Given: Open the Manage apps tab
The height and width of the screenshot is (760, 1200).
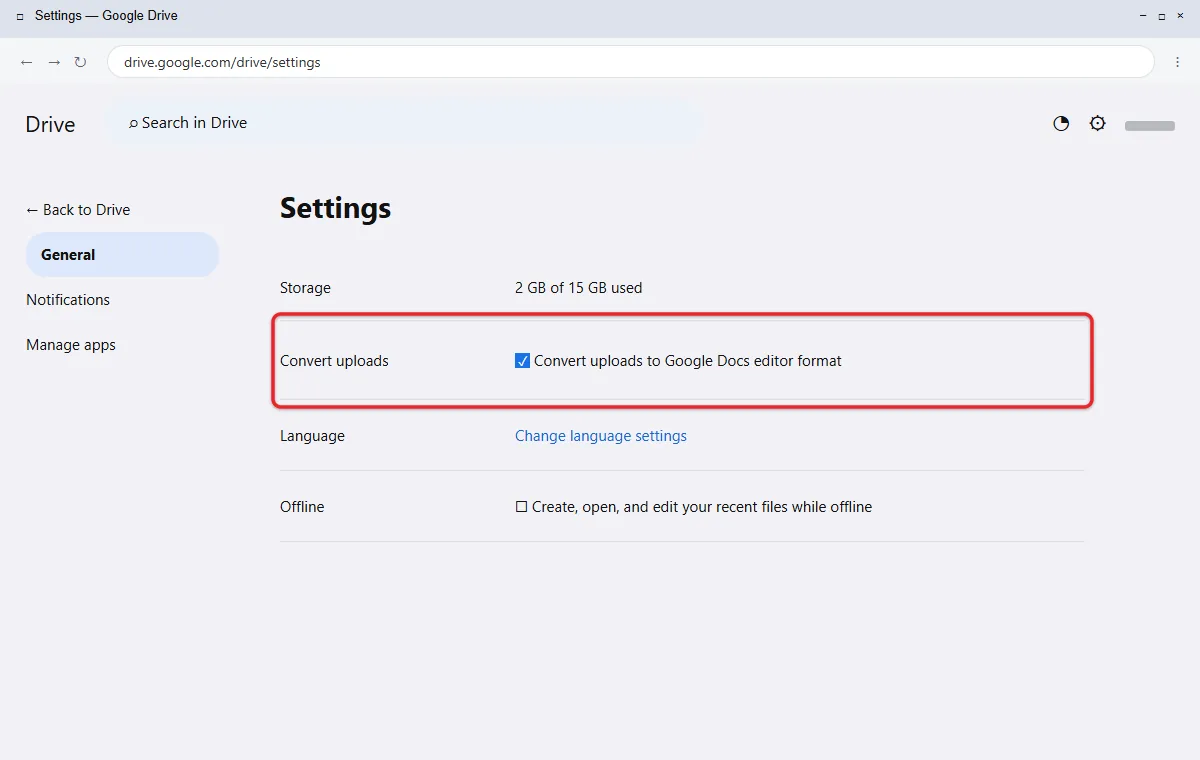Looking at the screenshot, I should coord(71,345).
